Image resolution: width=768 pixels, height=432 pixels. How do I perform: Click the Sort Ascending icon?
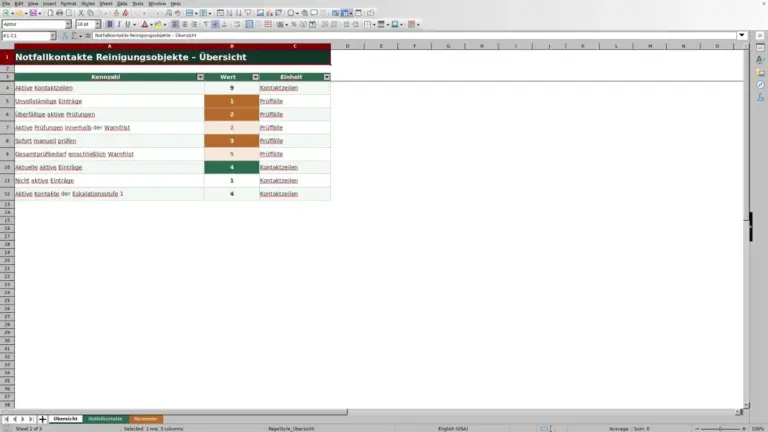point(229,13)
